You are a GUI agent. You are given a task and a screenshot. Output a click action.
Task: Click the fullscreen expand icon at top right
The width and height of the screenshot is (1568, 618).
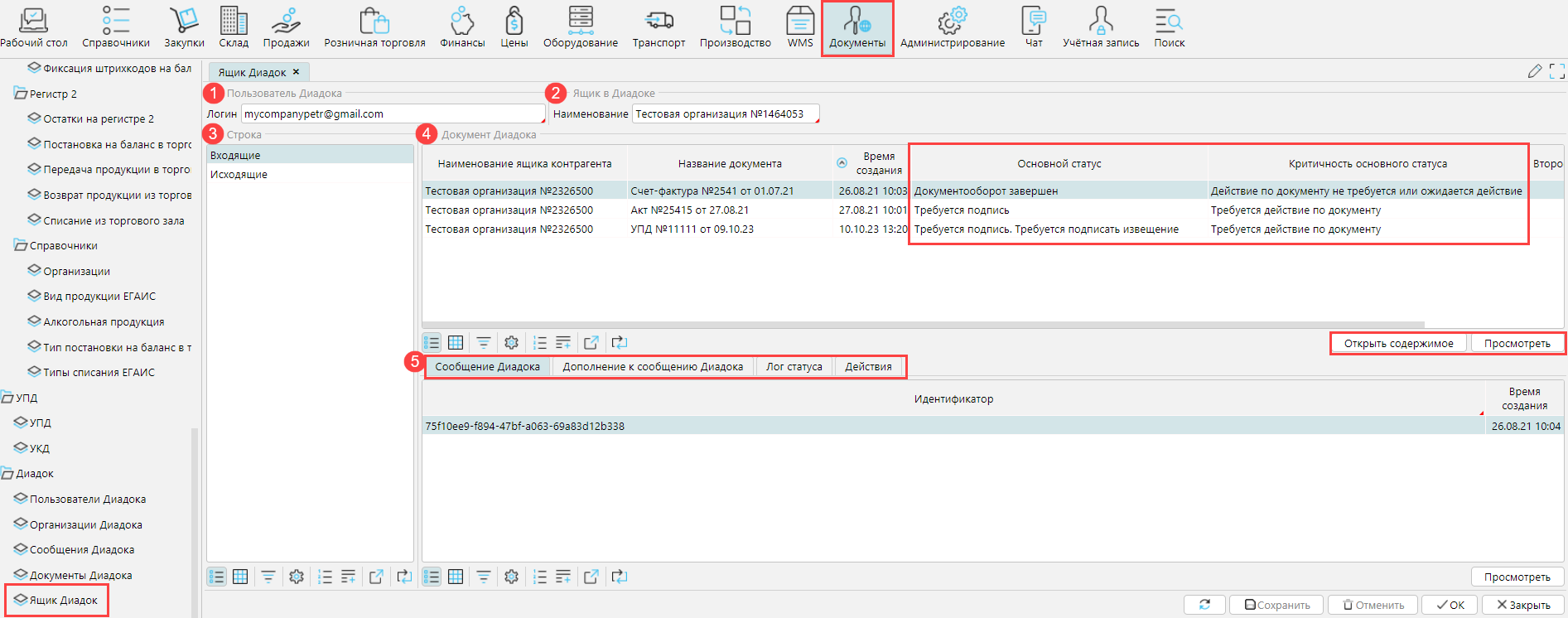(x=1556, y=72)
